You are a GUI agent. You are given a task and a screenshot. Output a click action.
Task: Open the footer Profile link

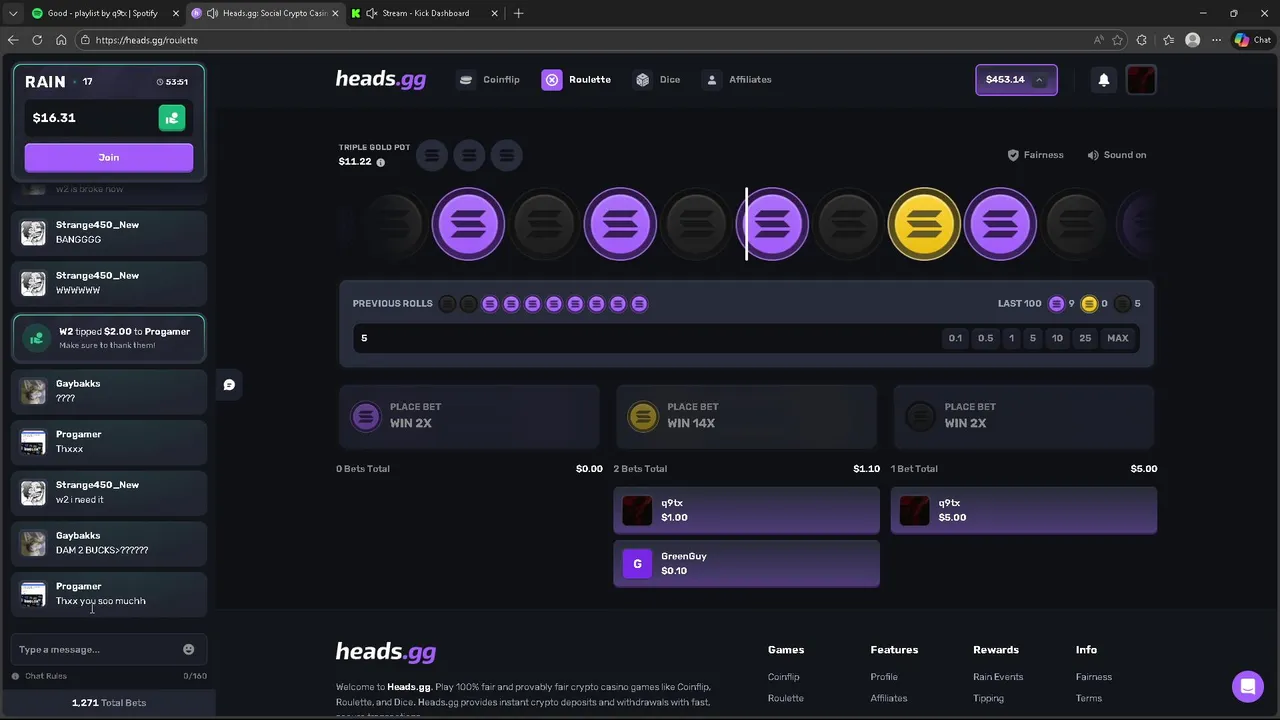(x=884, y=677)
